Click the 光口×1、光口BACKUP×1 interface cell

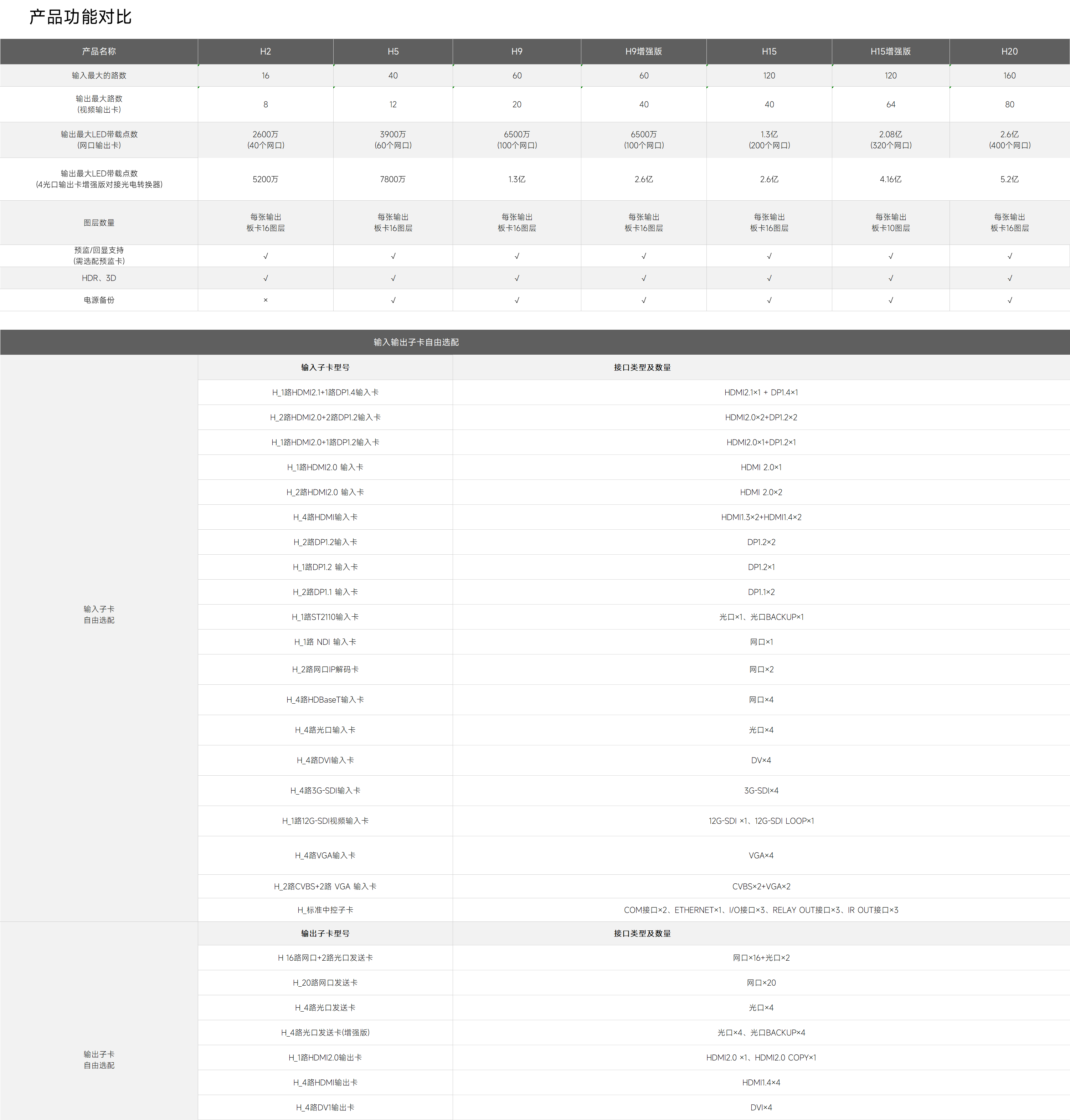(761, 617)
